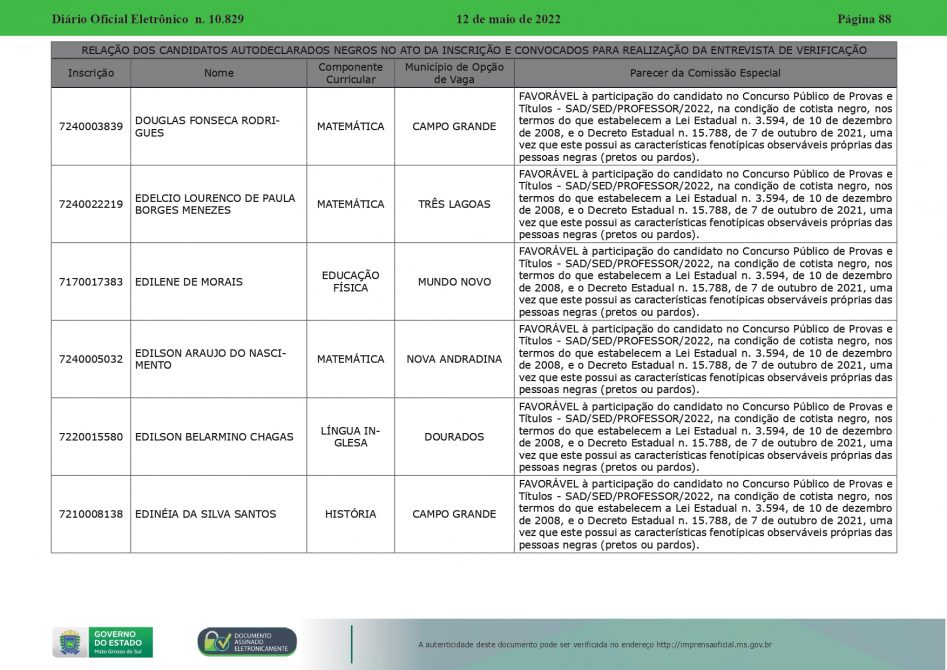
Task: Click the parecer text for Edinéia da Silva Santos
Action: pyautogui.click(x=705, y=514)
